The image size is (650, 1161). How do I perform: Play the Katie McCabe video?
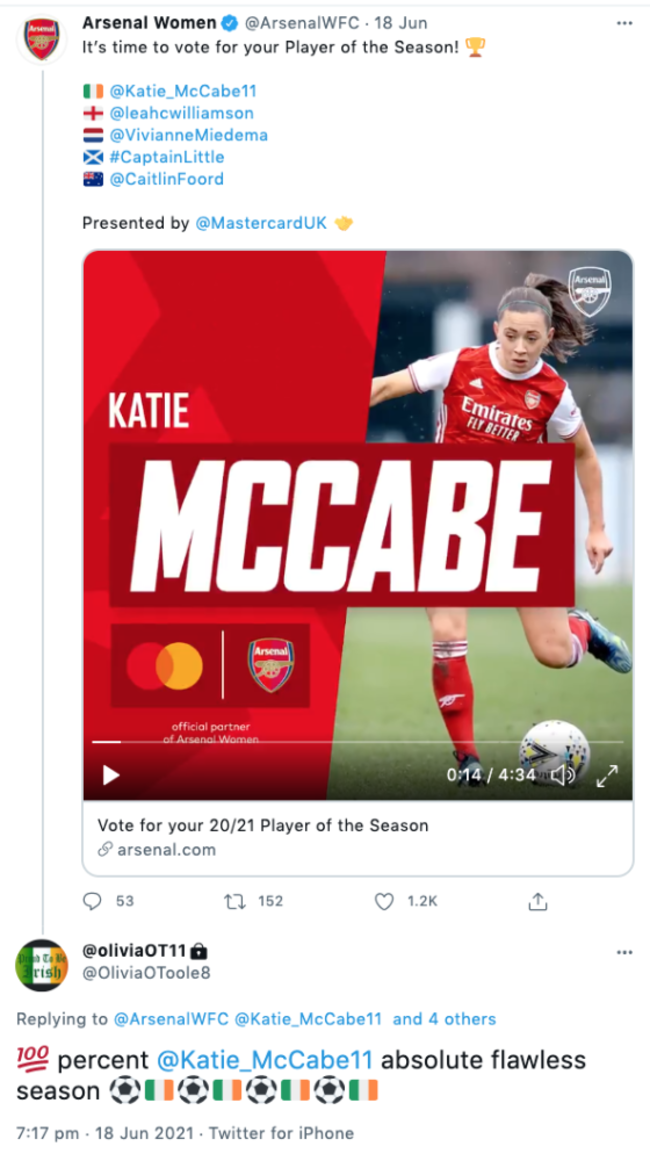tap(111, 775)
